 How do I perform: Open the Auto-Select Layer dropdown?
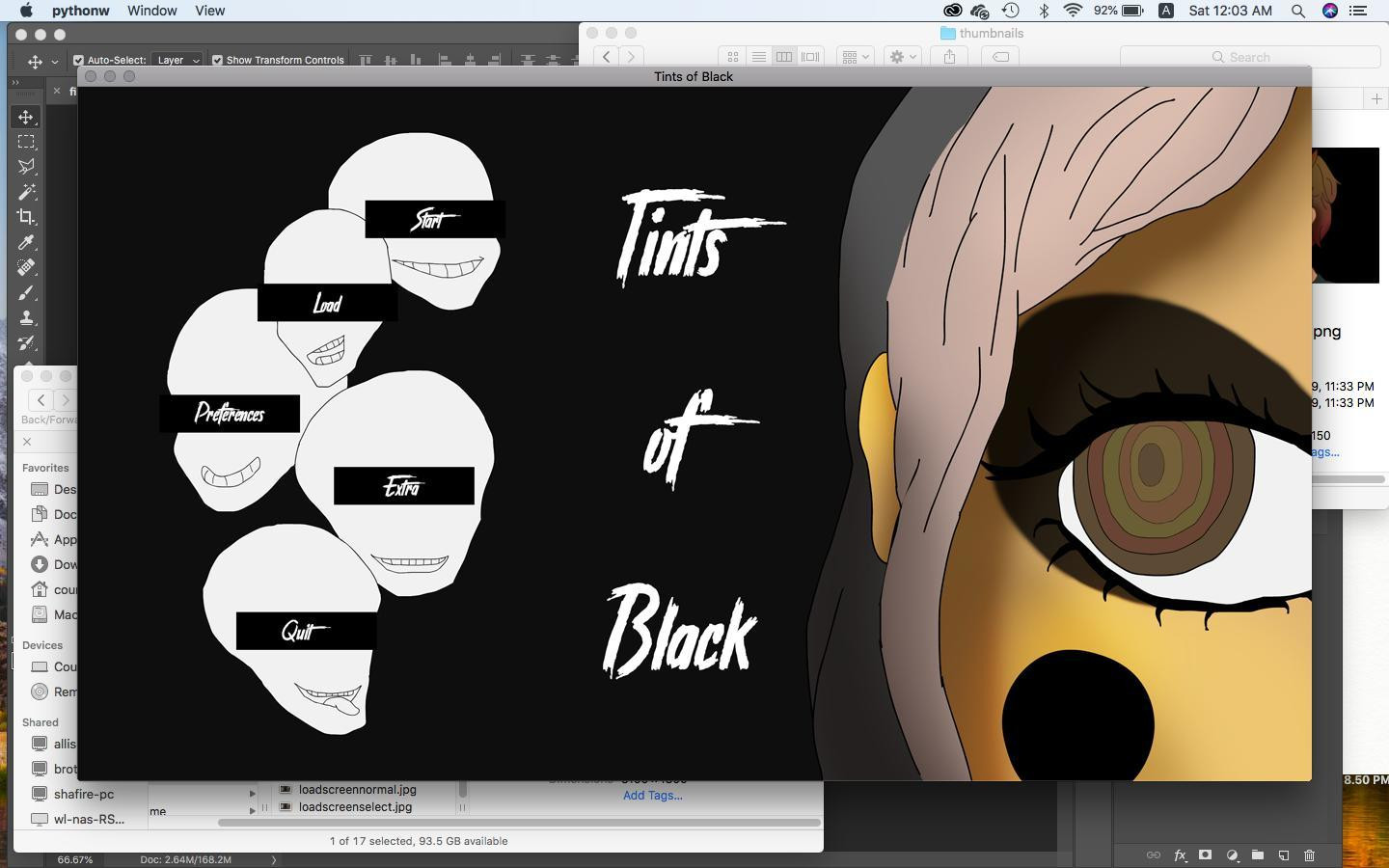click(177, 60)
